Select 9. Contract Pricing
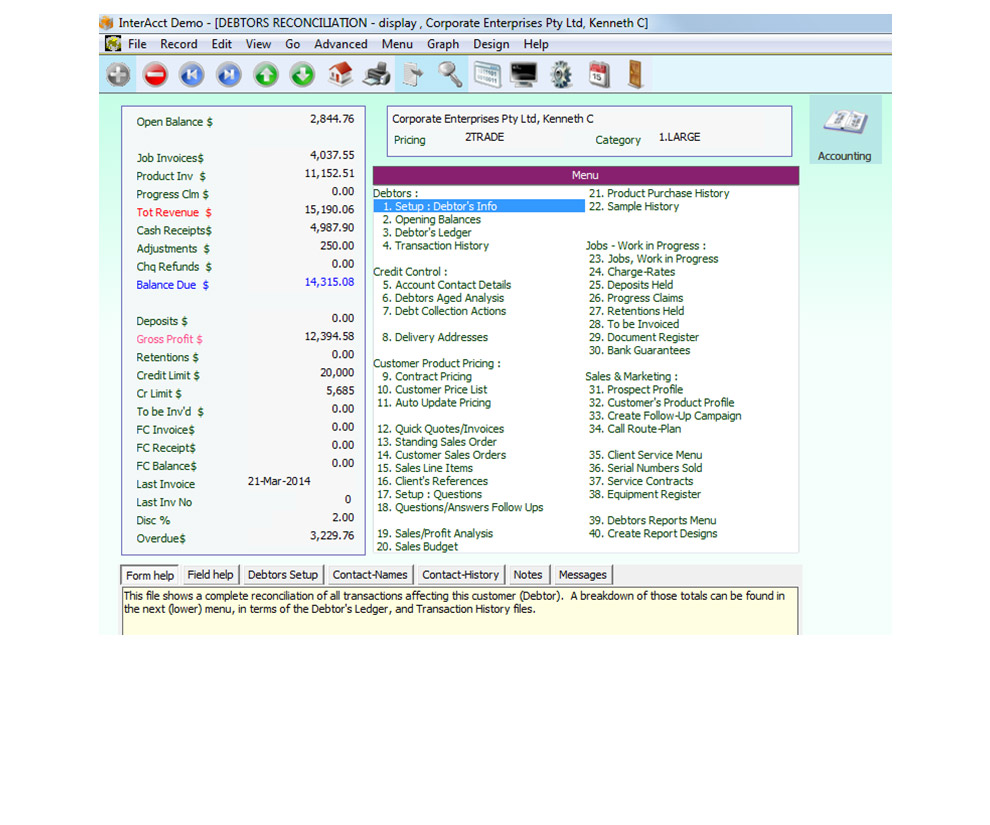990x825 pixels. coord(427,377)
